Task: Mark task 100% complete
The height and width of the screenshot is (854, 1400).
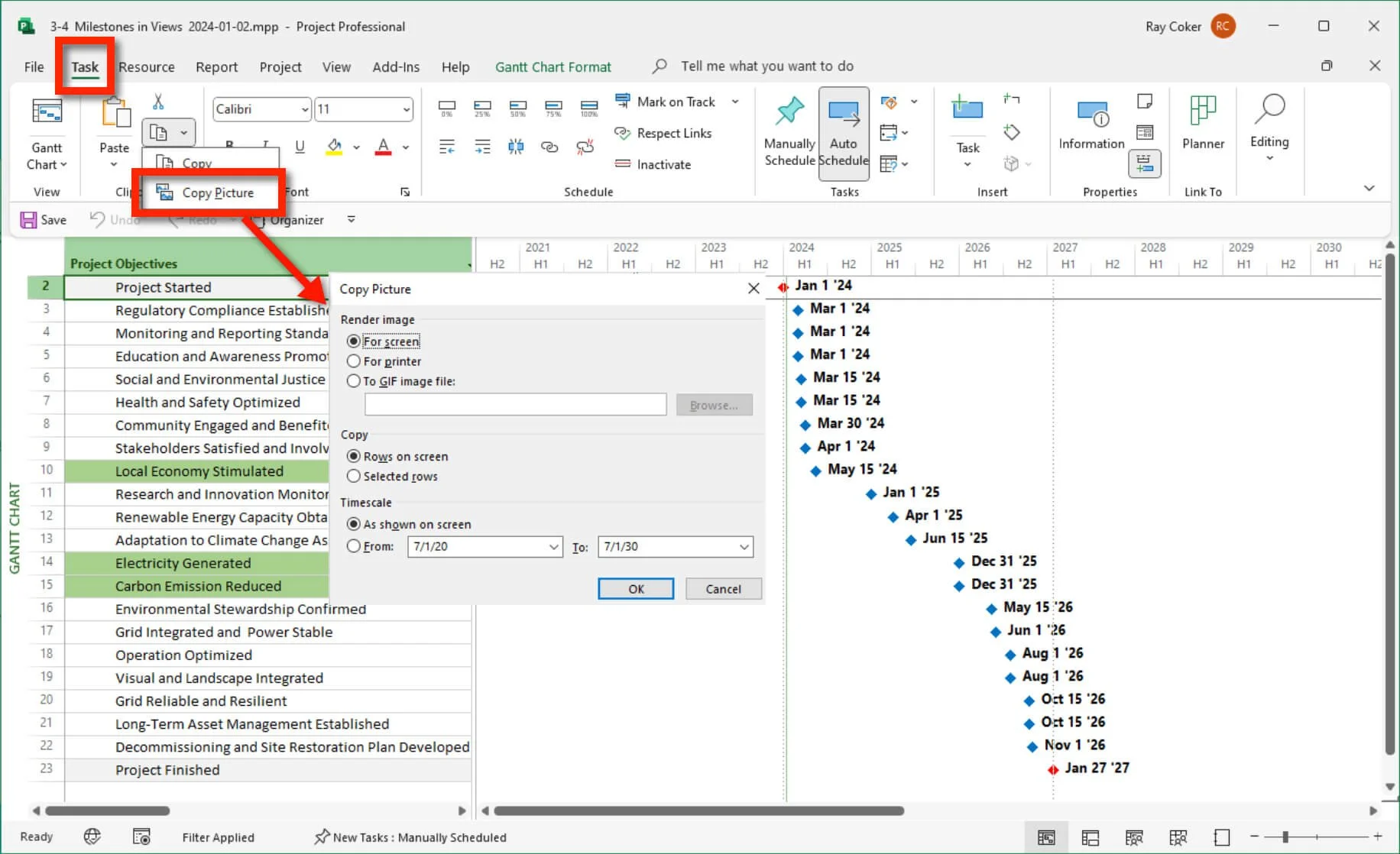Action: pyautogui.click(x=589, y=108)
